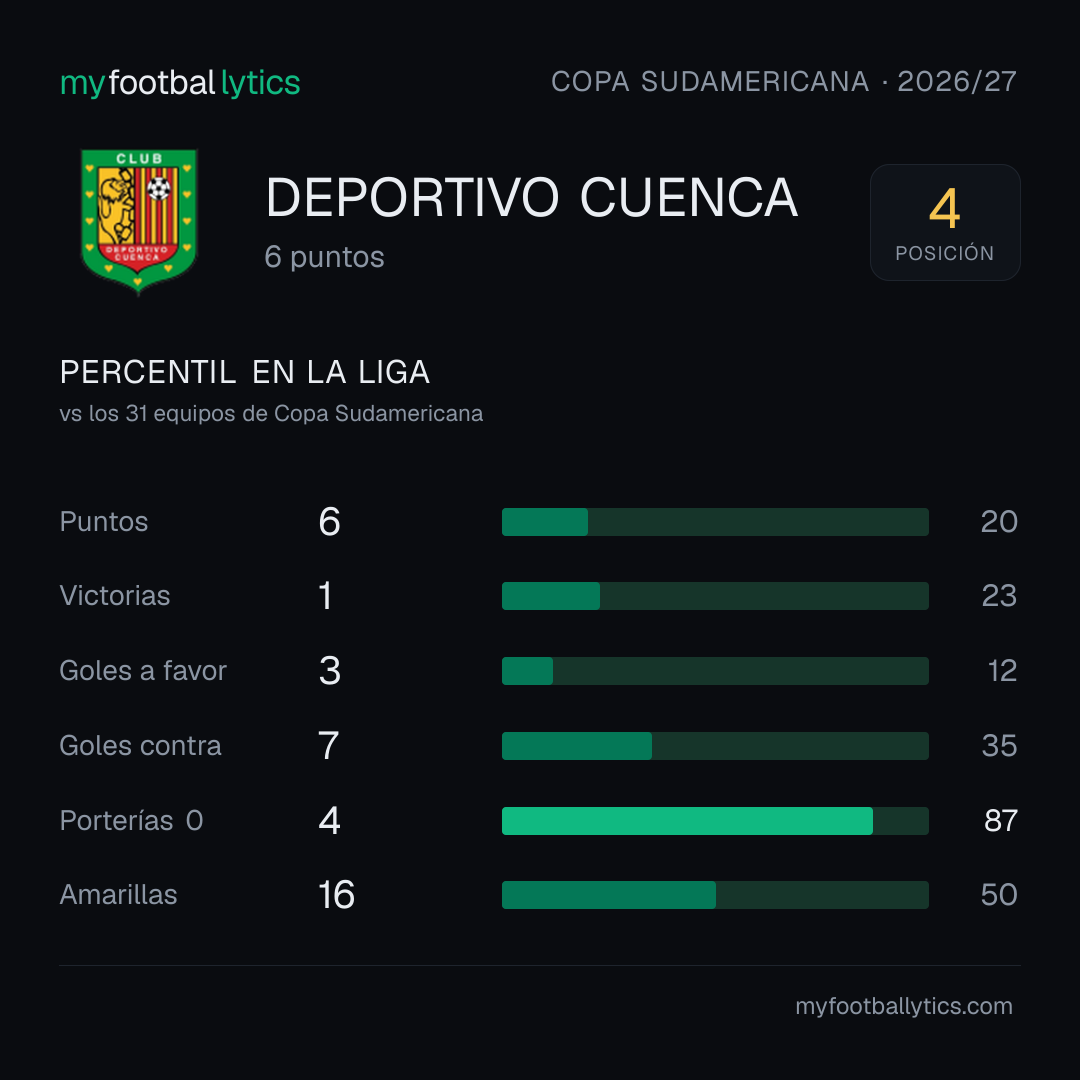Click the Deportivo Cuenca team name
Viewport: 1080px width, 1080px height.
(532, 198)
